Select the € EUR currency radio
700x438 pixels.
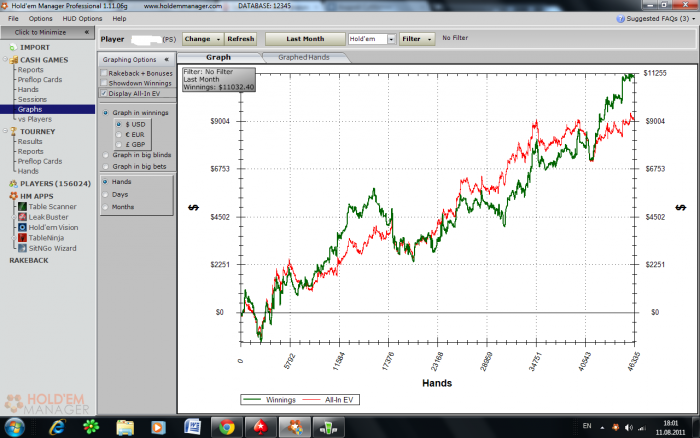tap(119, 134)
